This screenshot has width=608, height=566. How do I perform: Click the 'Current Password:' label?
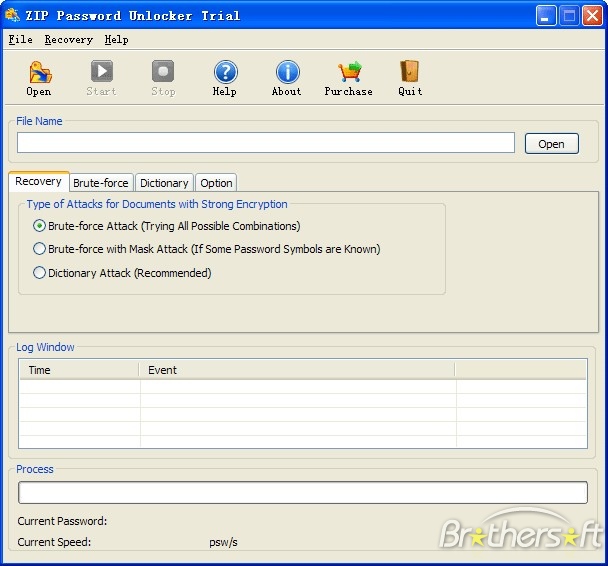click(x=62, y=521)
